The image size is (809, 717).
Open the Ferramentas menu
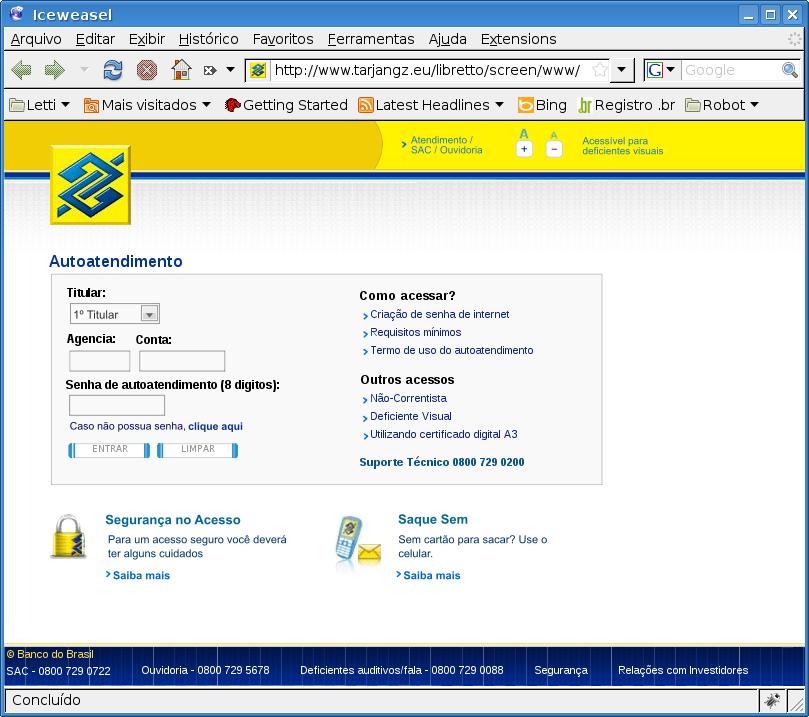point(371,39)
